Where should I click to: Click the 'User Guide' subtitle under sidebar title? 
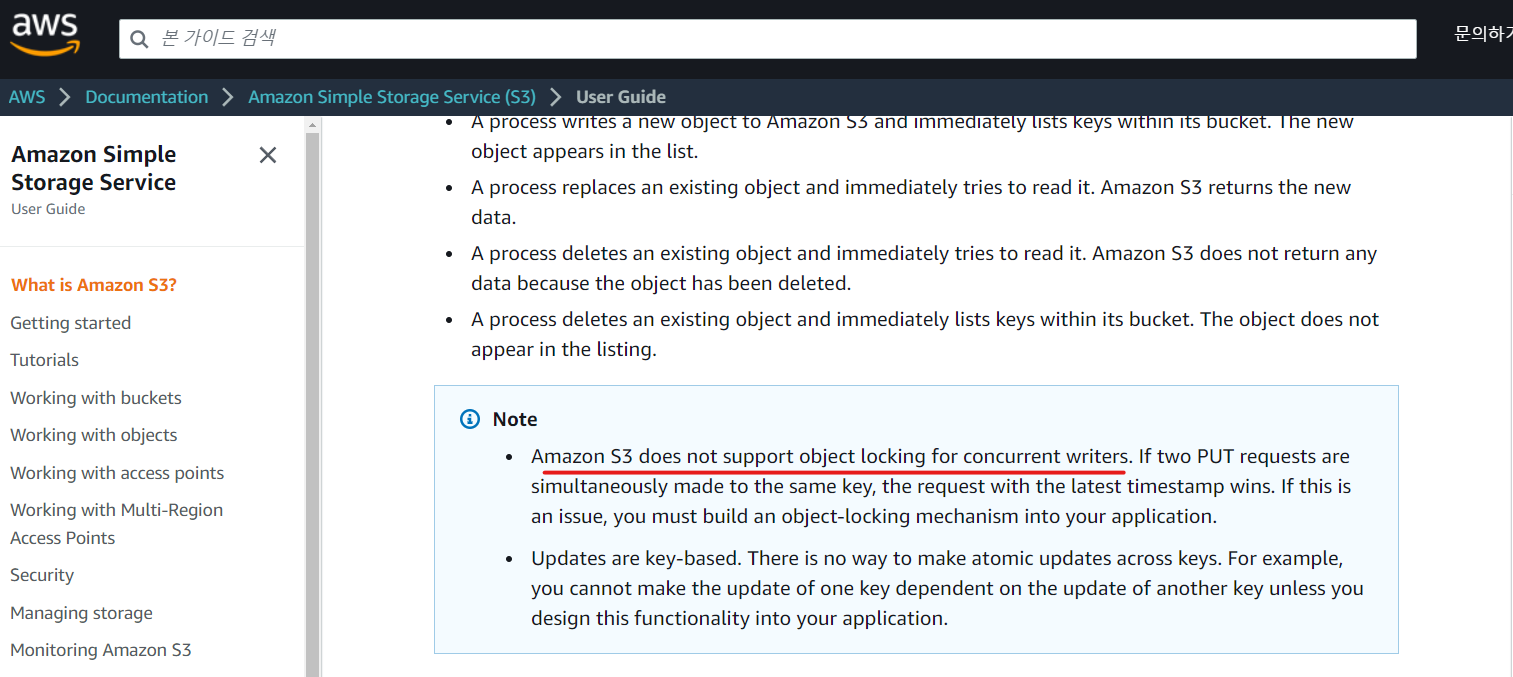click(48, 209)
